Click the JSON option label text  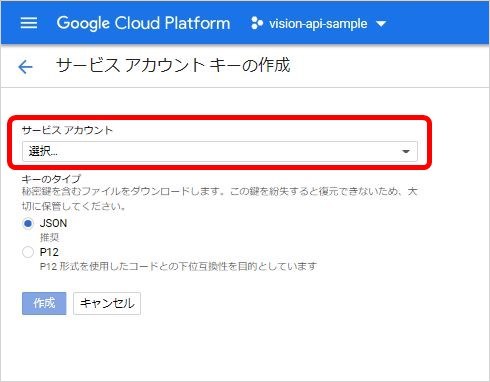coord(53,223)
